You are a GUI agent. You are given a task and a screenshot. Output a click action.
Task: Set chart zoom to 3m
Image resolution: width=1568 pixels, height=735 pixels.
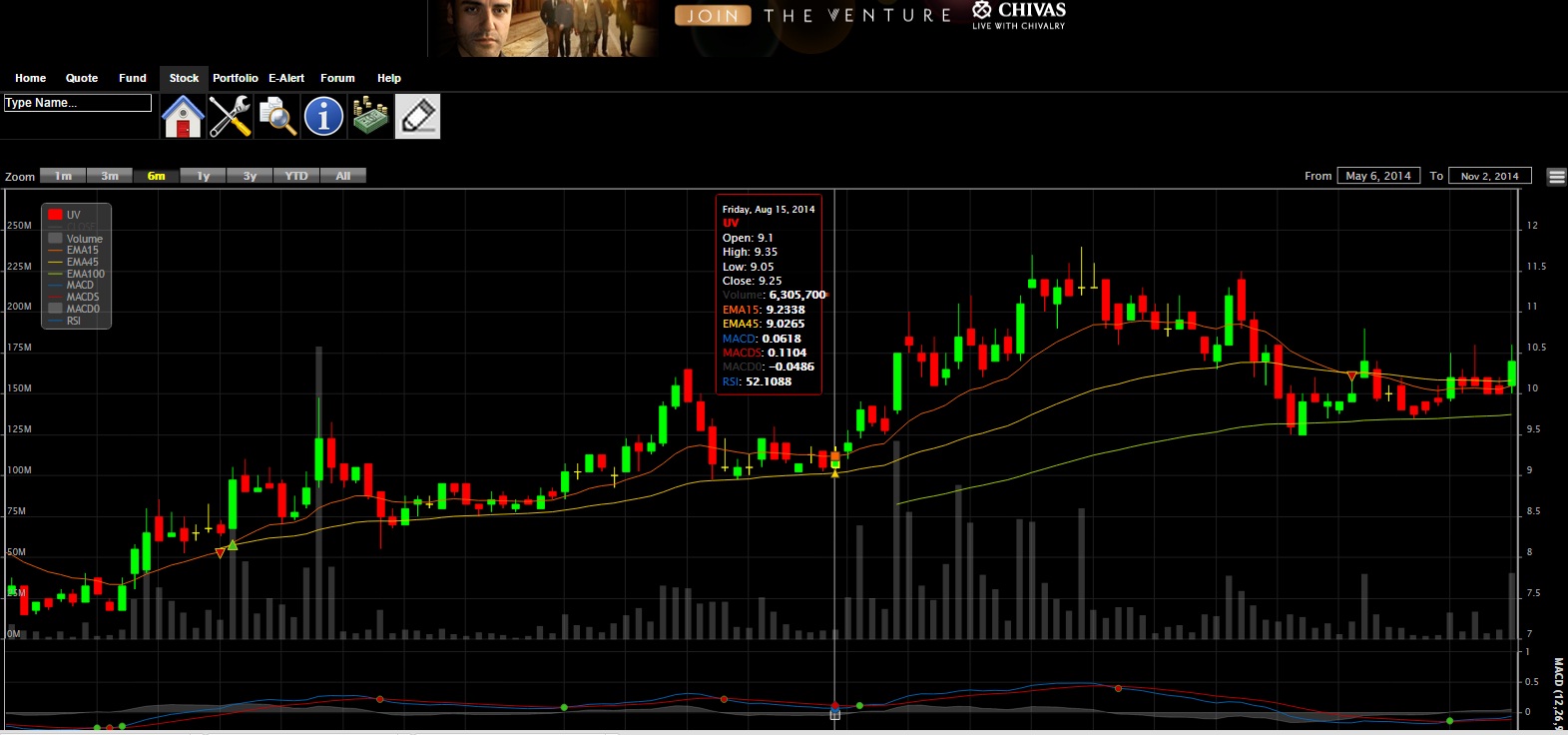tap(110, 176)
